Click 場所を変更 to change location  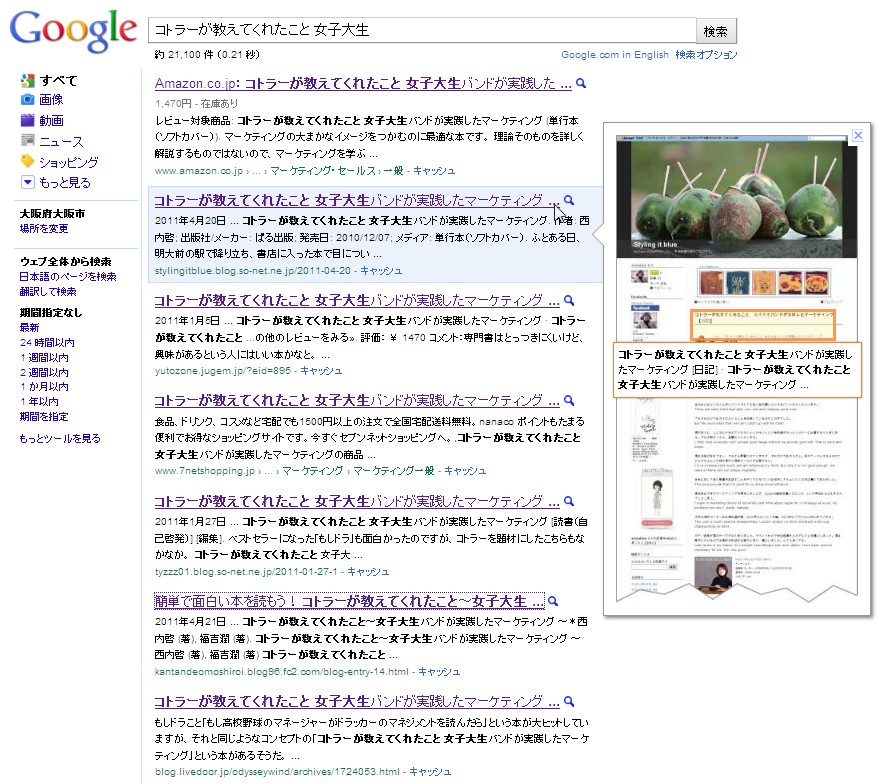coord(44,228)
